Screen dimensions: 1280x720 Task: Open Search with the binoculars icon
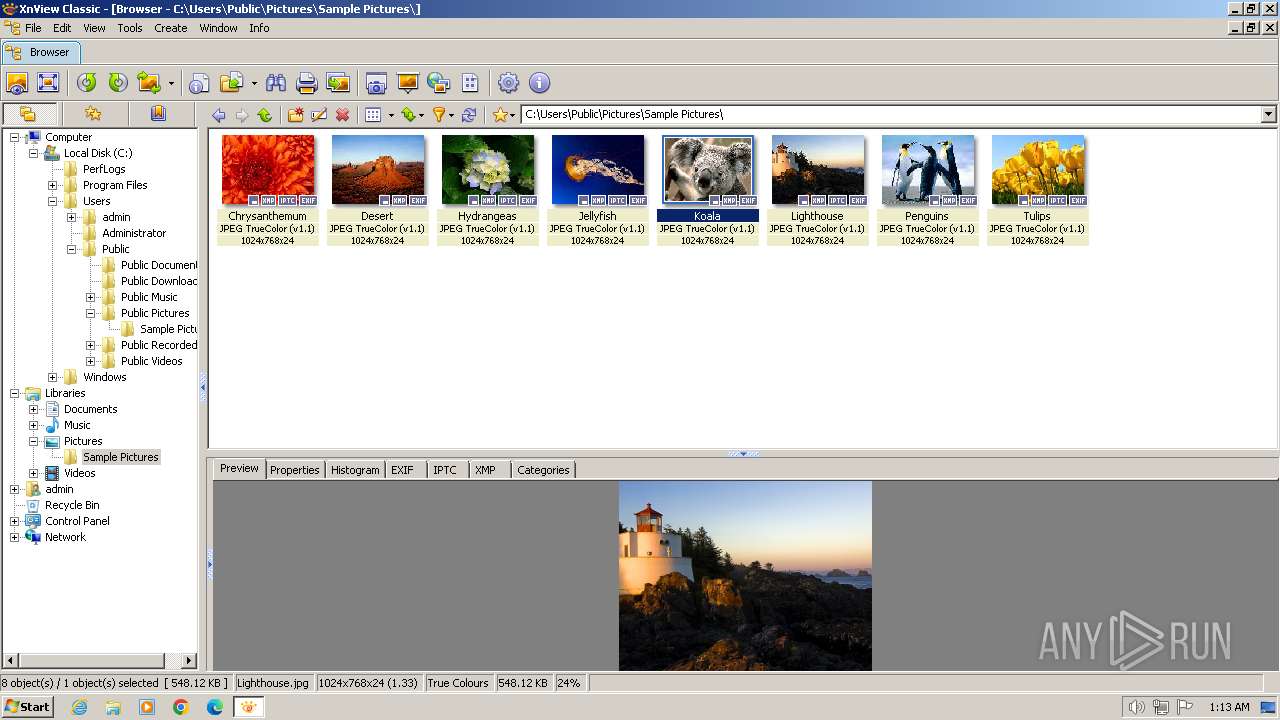coord(276,83)
